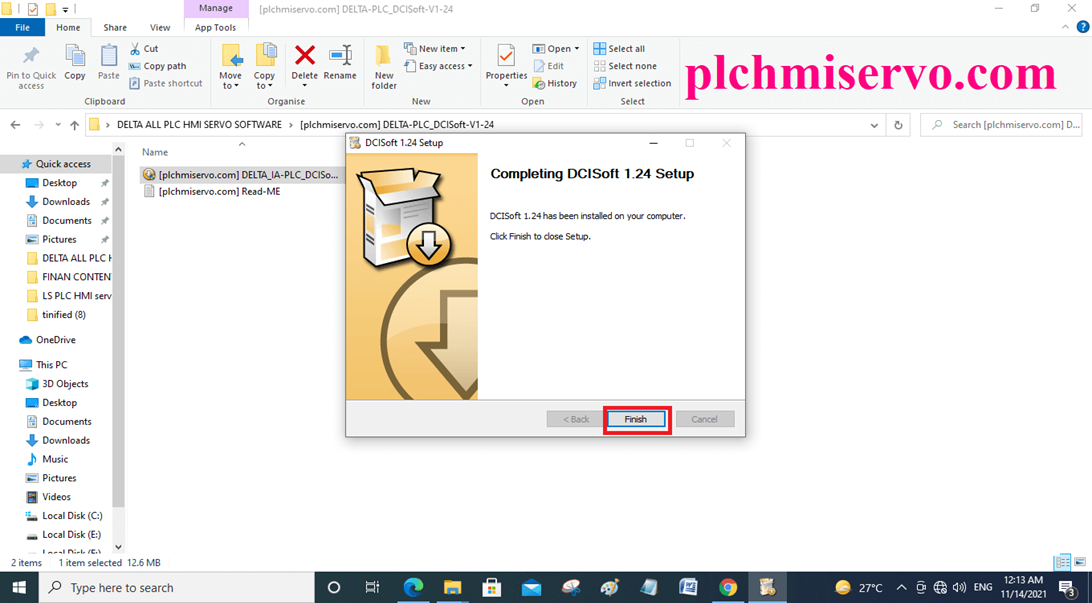Image resolution: width=1092 pixels, height=603 pixels.
Task: Open Microsoft Edge from taskbar
Action: (413, 588)
